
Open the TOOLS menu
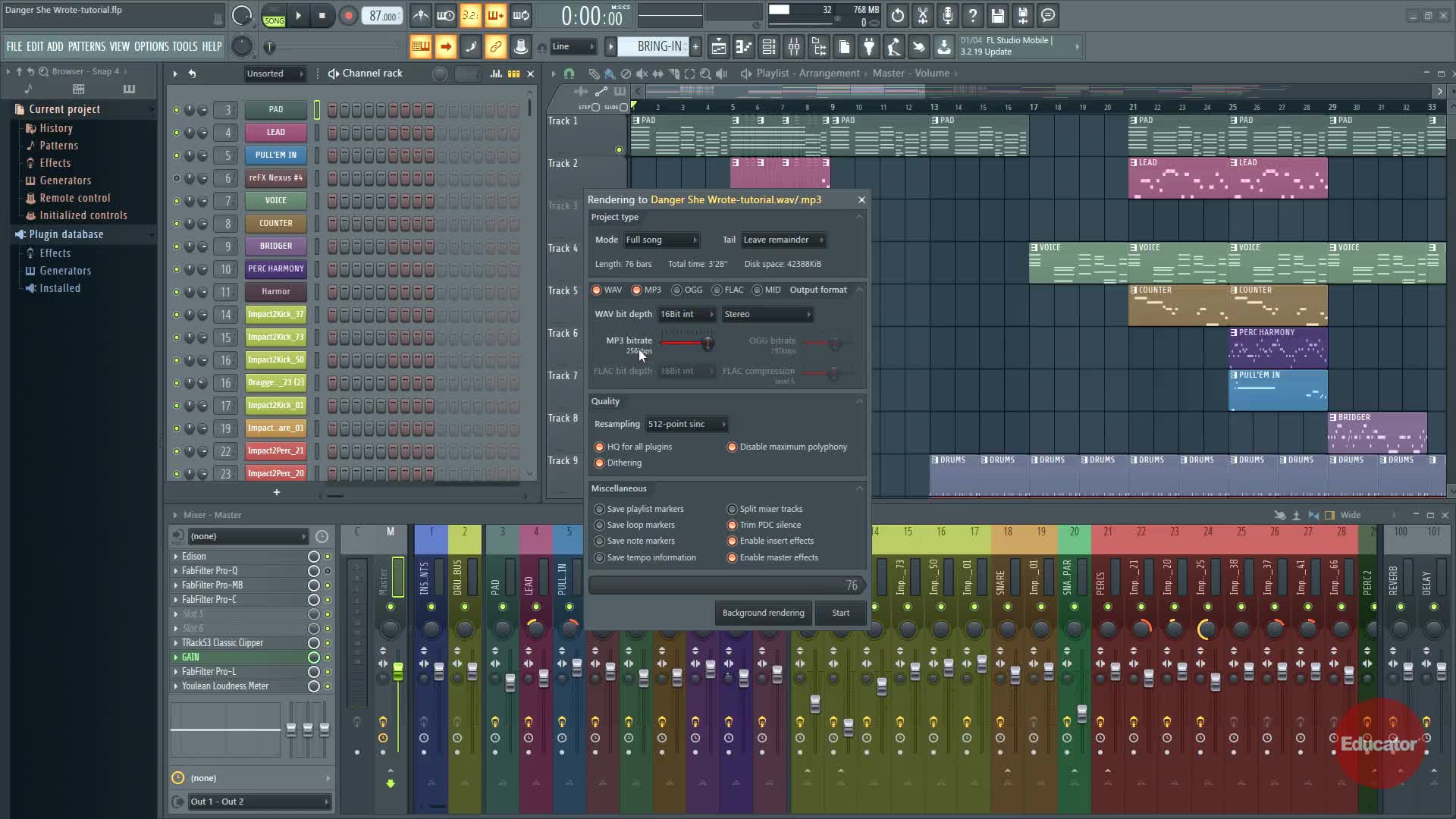(x=184, y=47)
